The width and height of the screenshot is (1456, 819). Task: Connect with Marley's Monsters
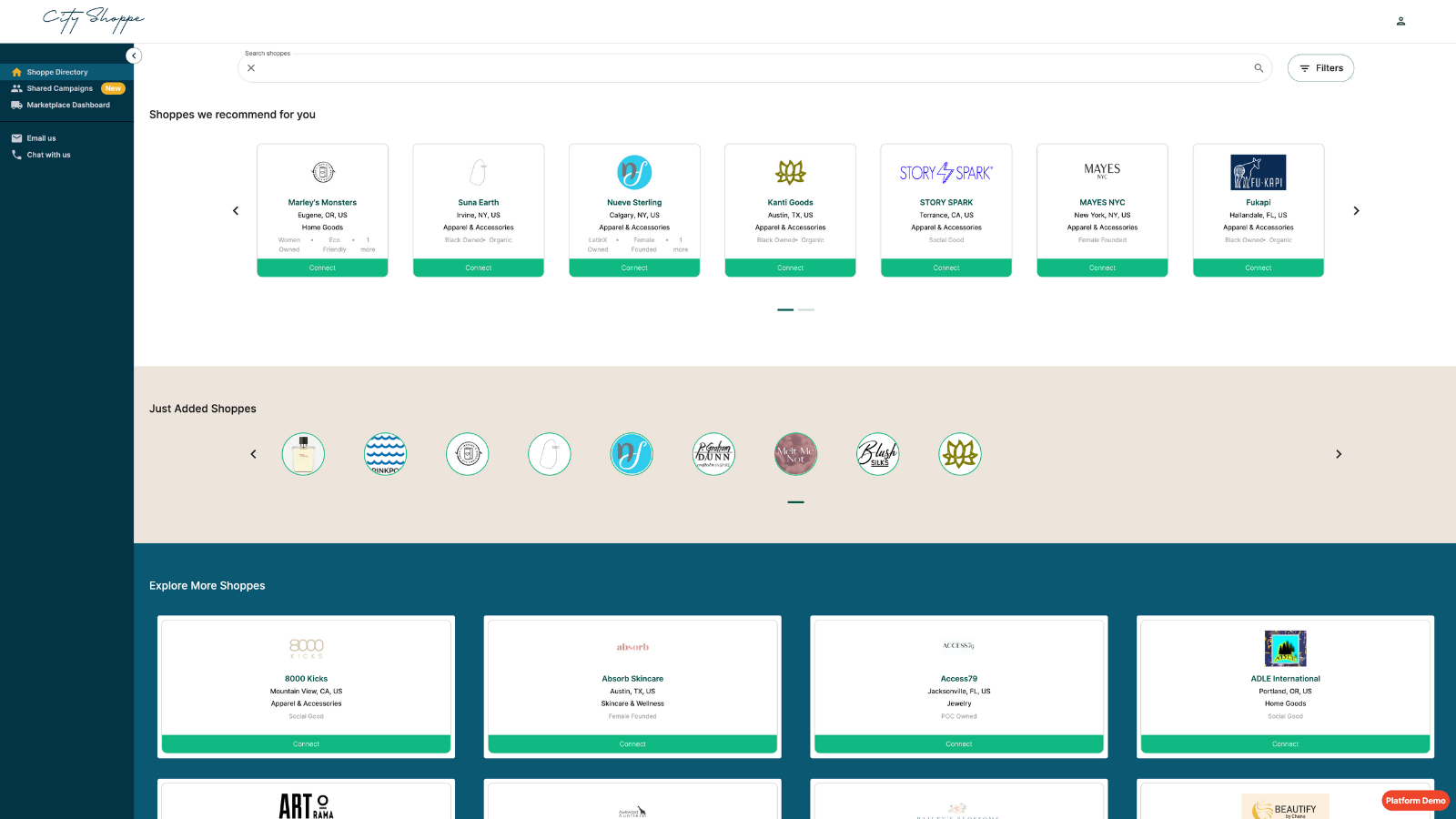(x=322, y=268)
